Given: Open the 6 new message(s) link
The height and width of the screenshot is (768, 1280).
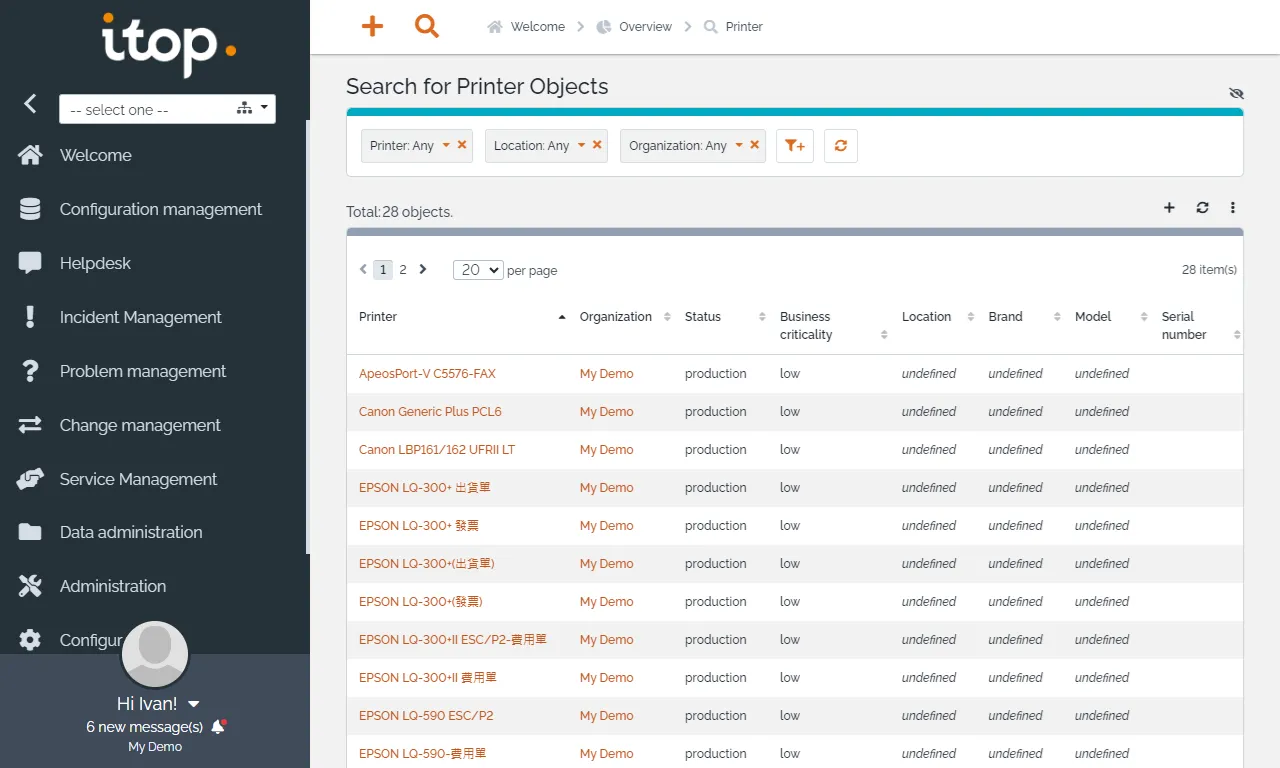Looking at the screenshot, I should 145,727.
